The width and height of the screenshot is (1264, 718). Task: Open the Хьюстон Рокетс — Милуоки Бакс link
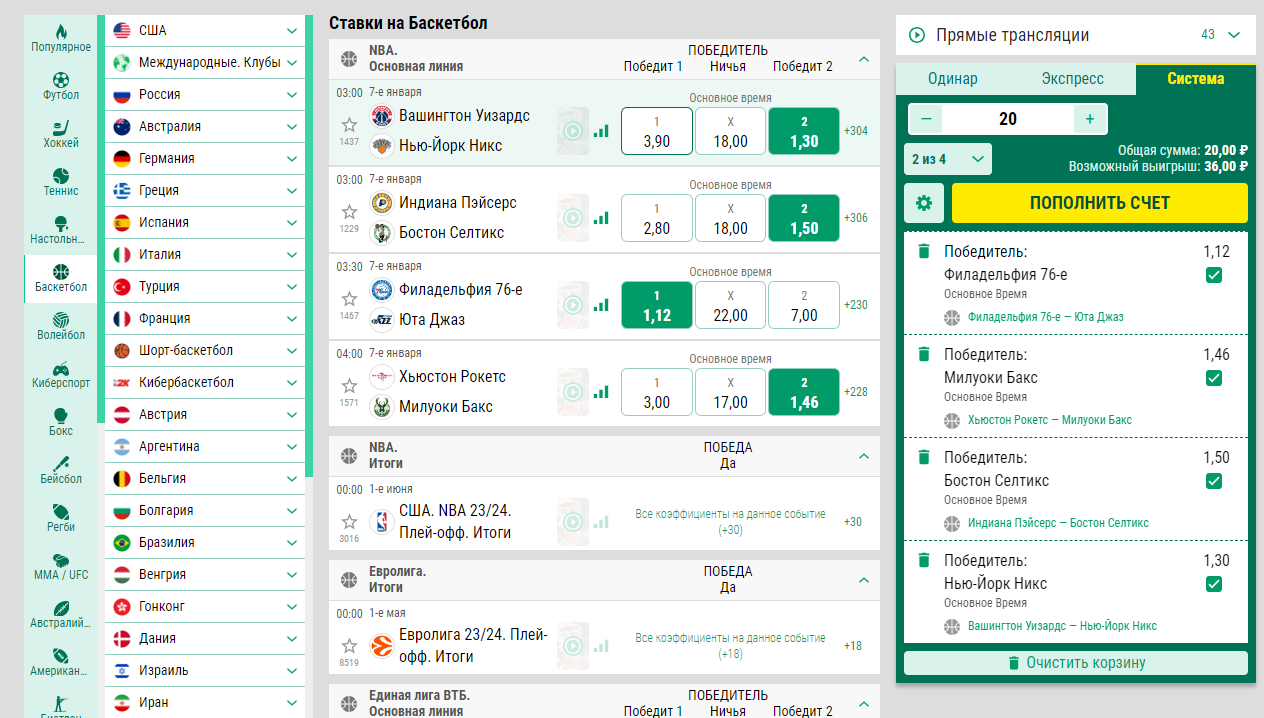1050,420
